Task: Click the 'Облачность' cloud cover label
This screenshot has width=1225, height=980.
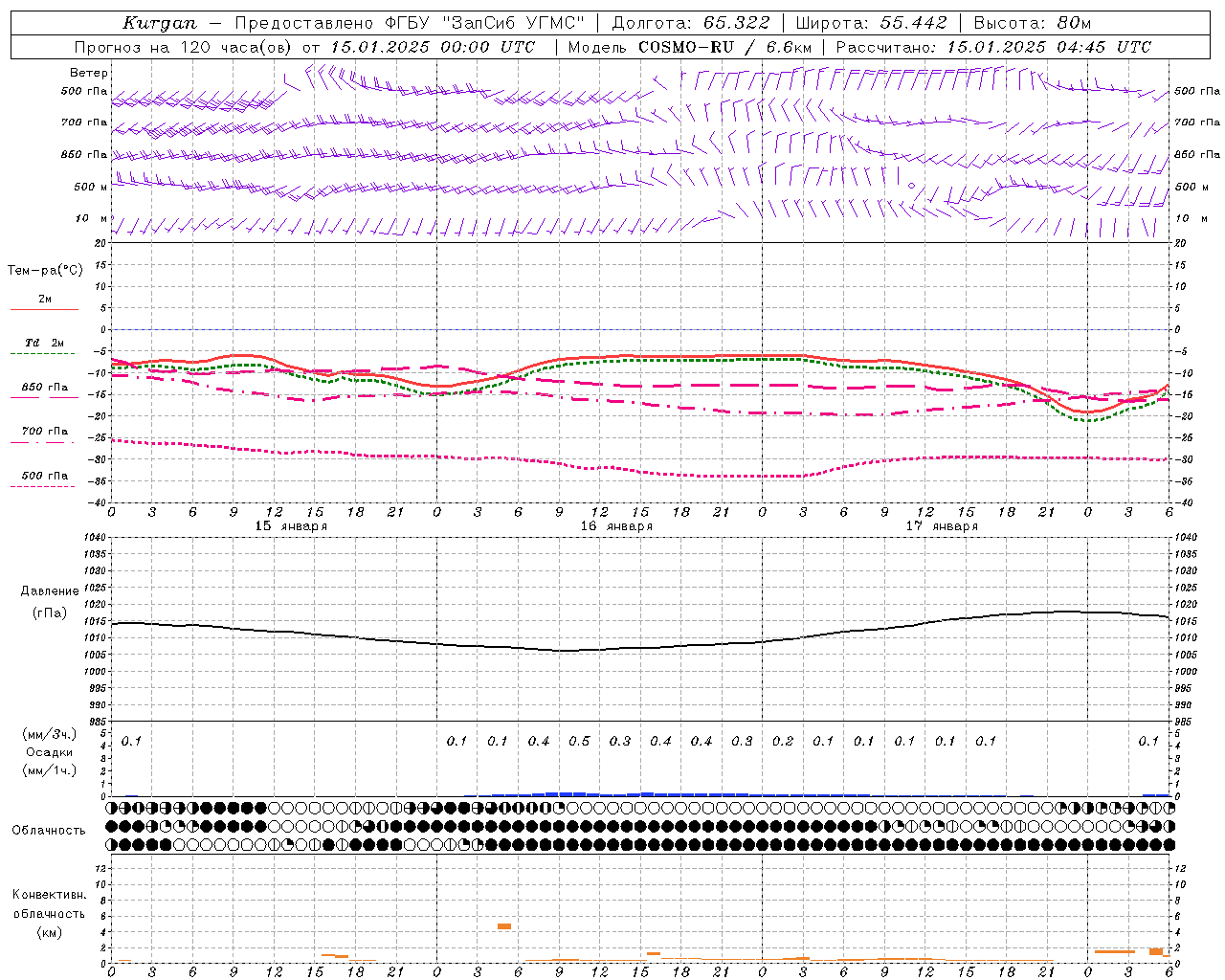Action: [49, 831]
